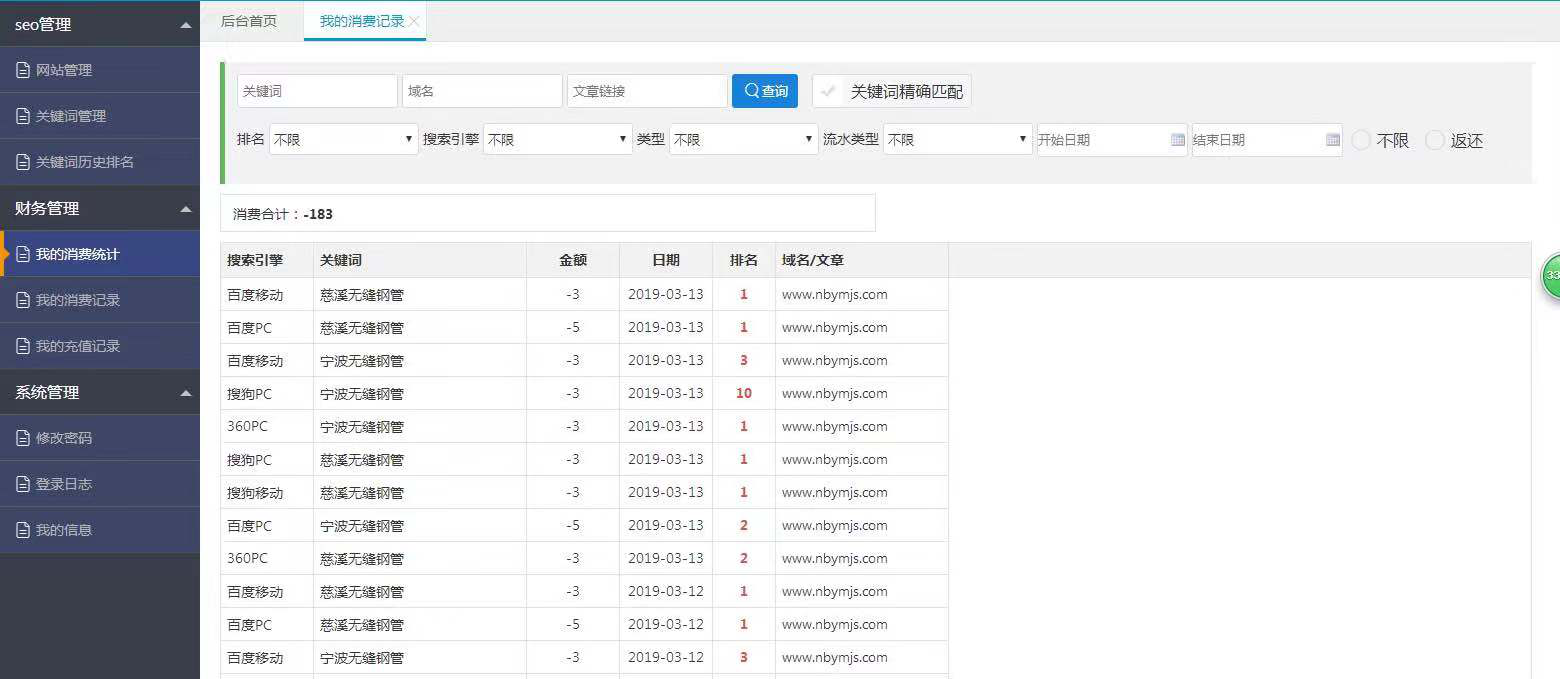Image resolution: width=1560 pixels, height=679 pixels.
Task: Select the 返还 radio option
Action: tap(1435, 140)
